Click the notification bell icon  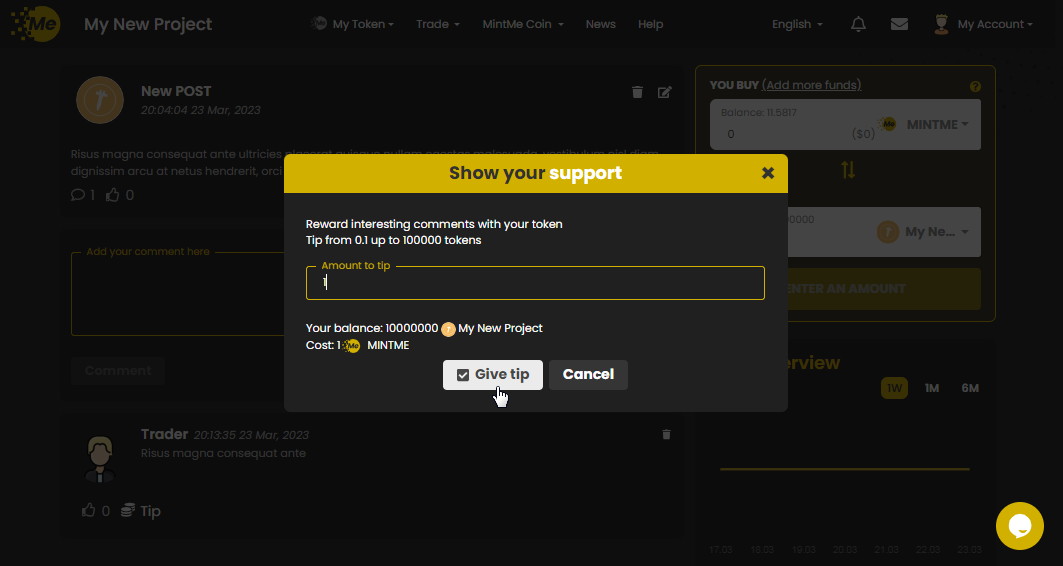point(858,24)
